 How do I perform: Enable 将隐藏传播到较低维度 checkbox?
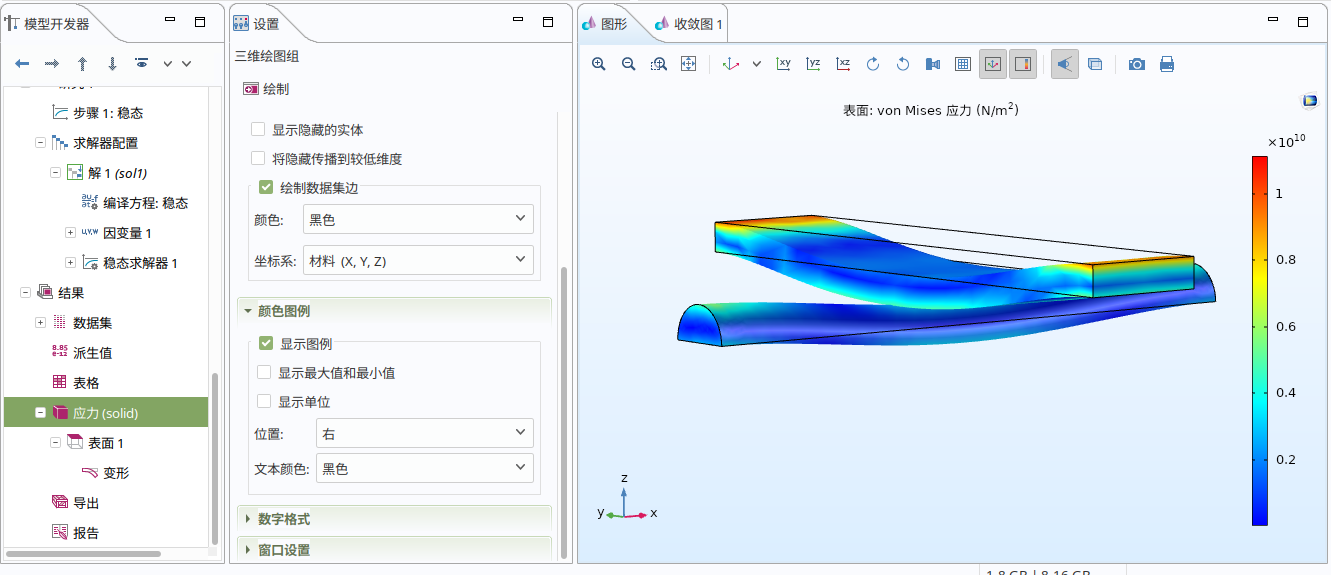coord(258,158)
